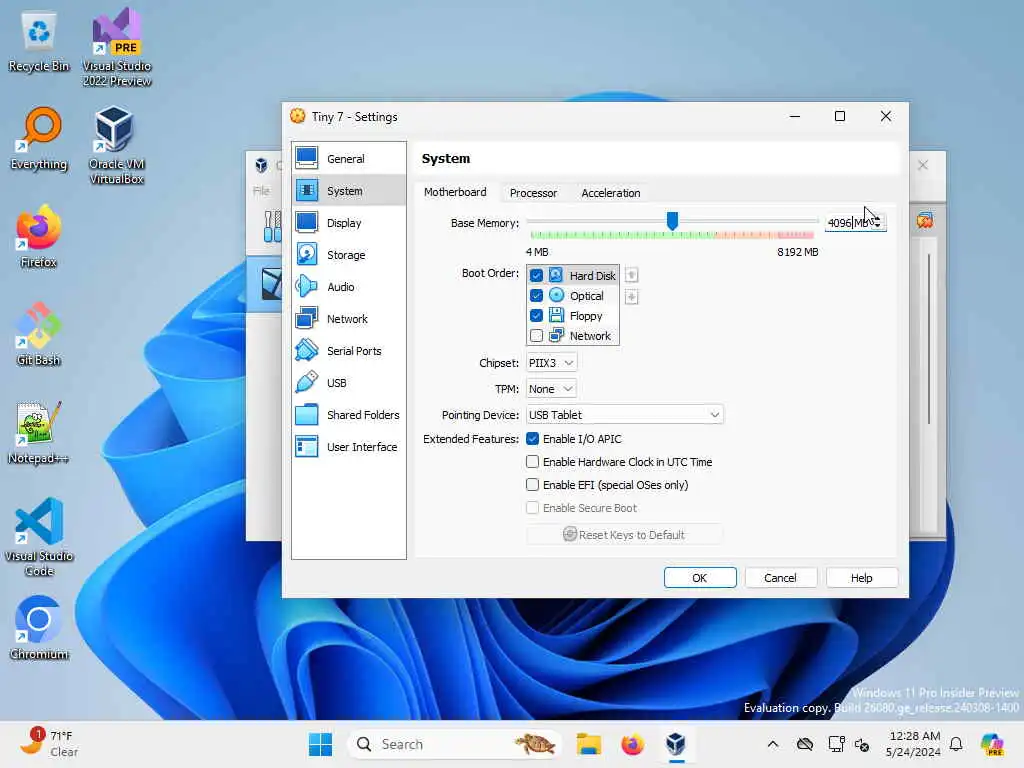Open the Network settings category icon
1024x768 pixels.
pos(306,319)
